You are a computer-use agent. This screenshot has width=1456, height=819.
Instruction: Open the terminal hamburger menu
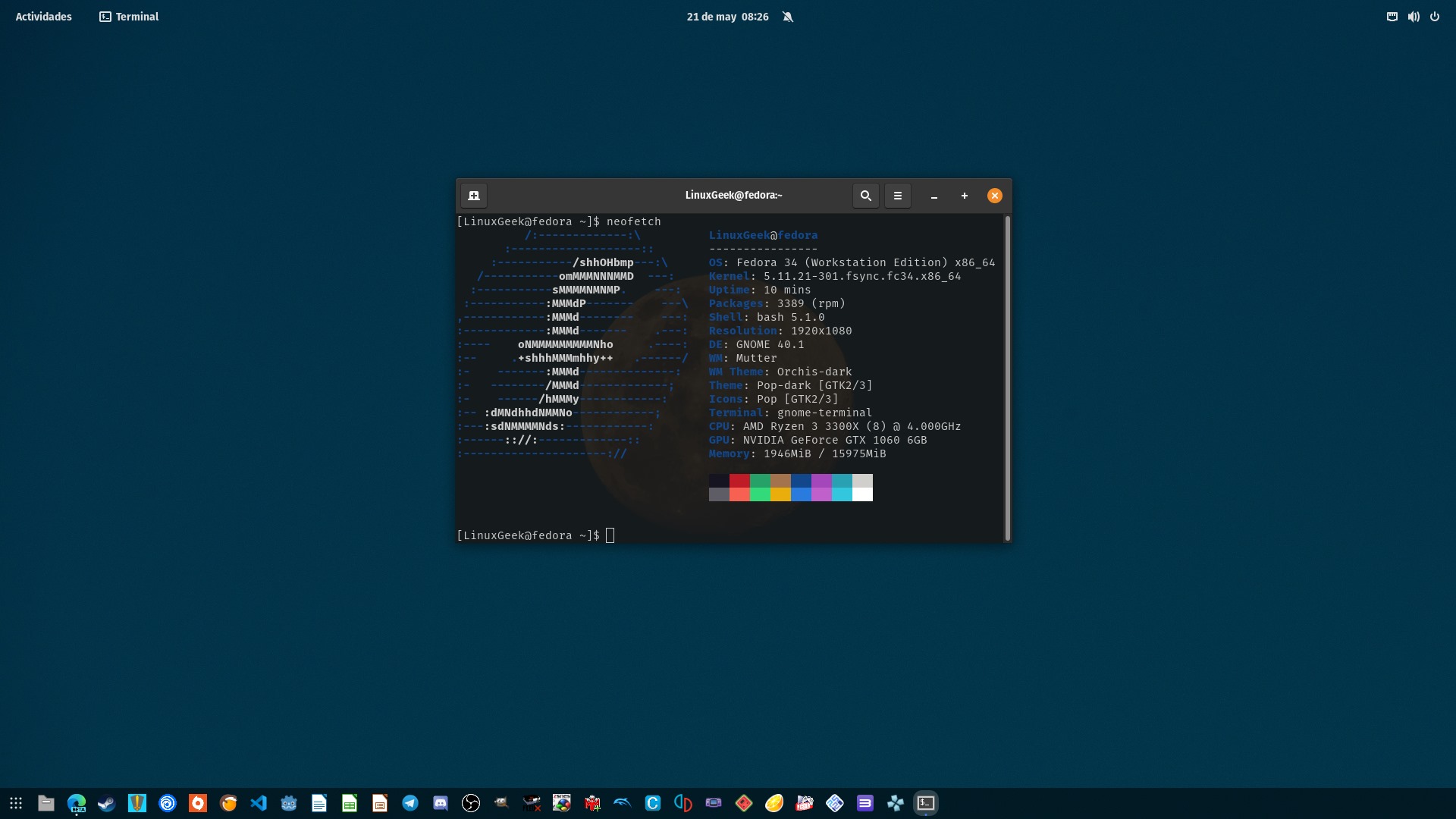897,196
